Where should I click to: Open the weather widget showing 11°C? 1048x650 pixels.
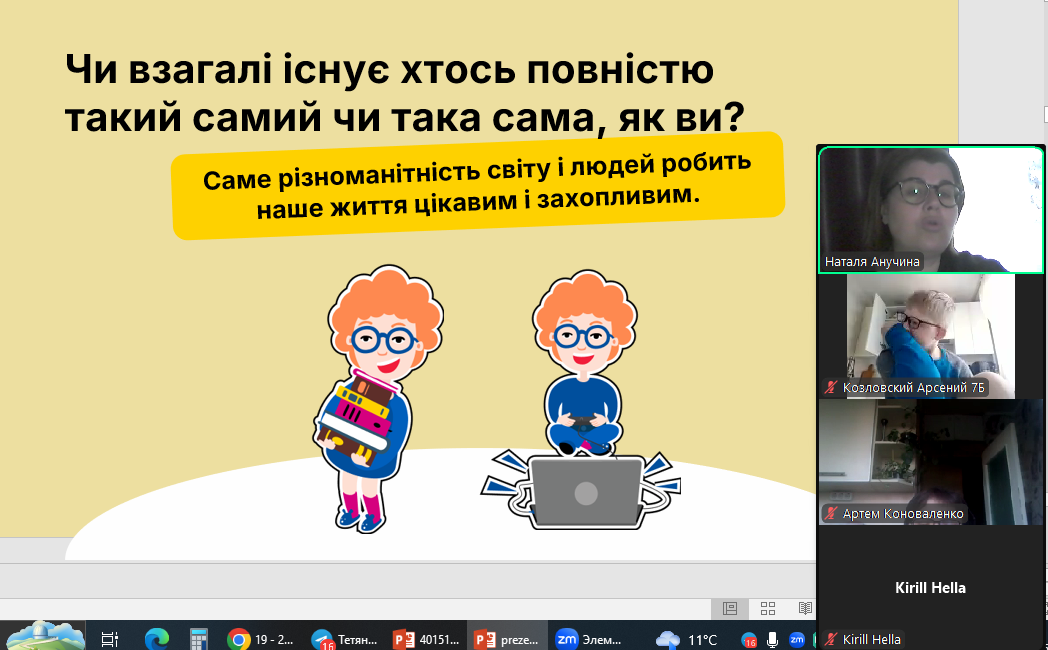point(686,639)
